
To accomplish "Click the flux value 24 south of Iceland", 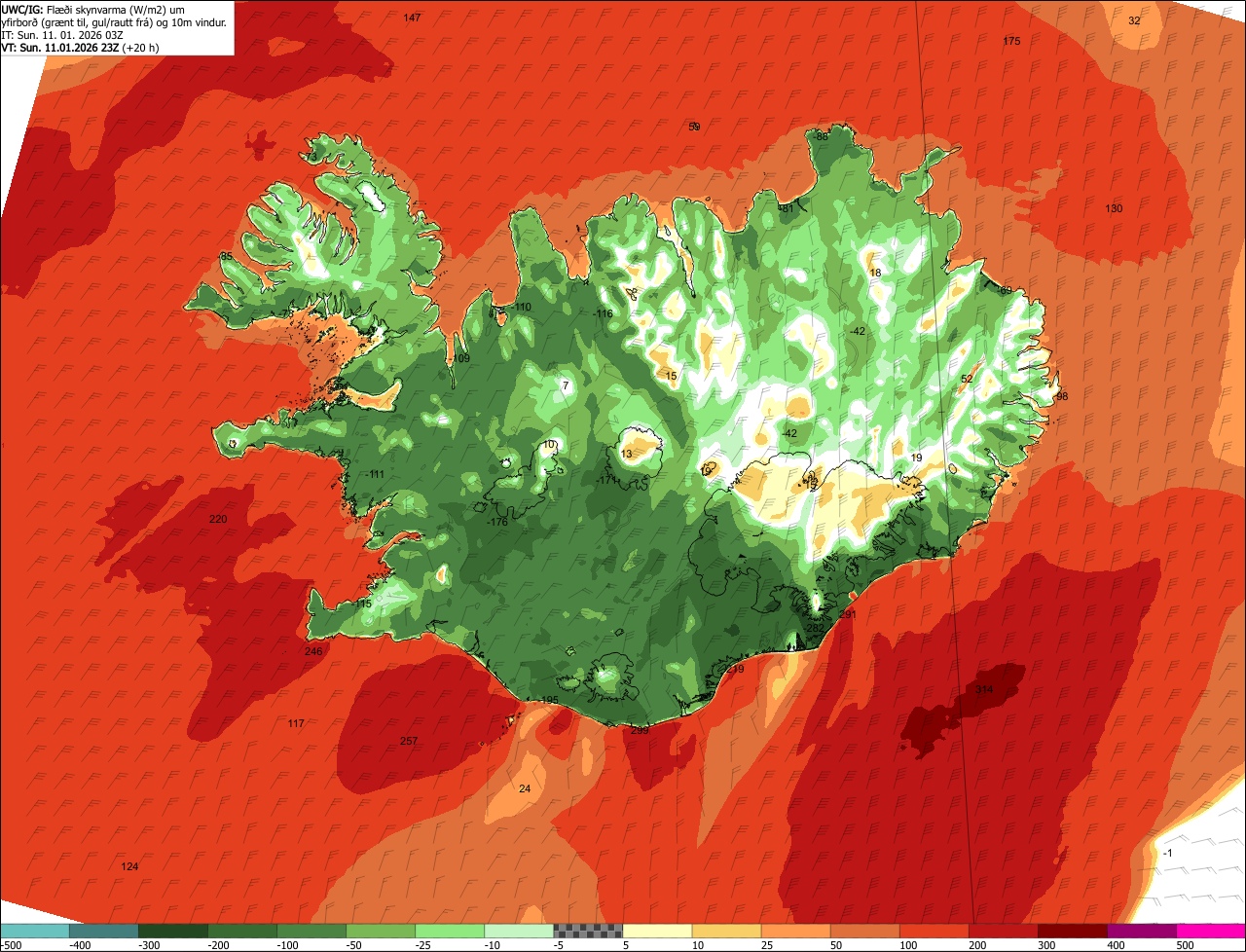I will pyautogui.click(x=525, y=788).
